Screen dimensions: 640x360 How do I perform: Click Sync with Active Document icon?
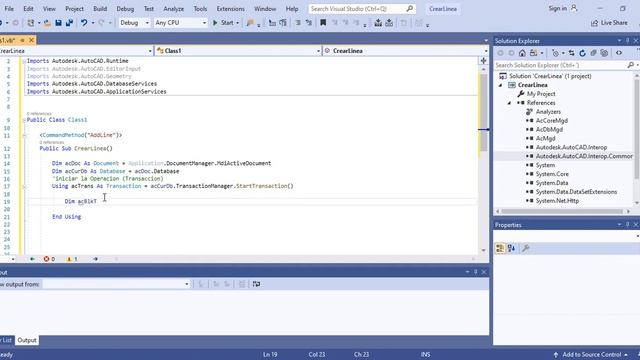pyautogui.click(x=571, y=53)
